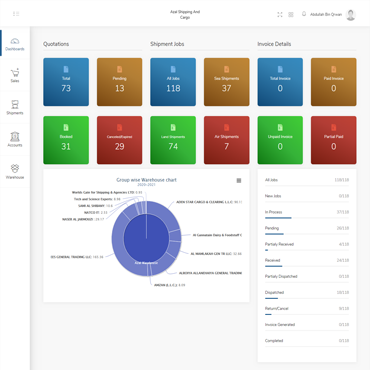
Task: Click document icon on Total quotations card
Action: pyautogui.click(x=66, y=69)
